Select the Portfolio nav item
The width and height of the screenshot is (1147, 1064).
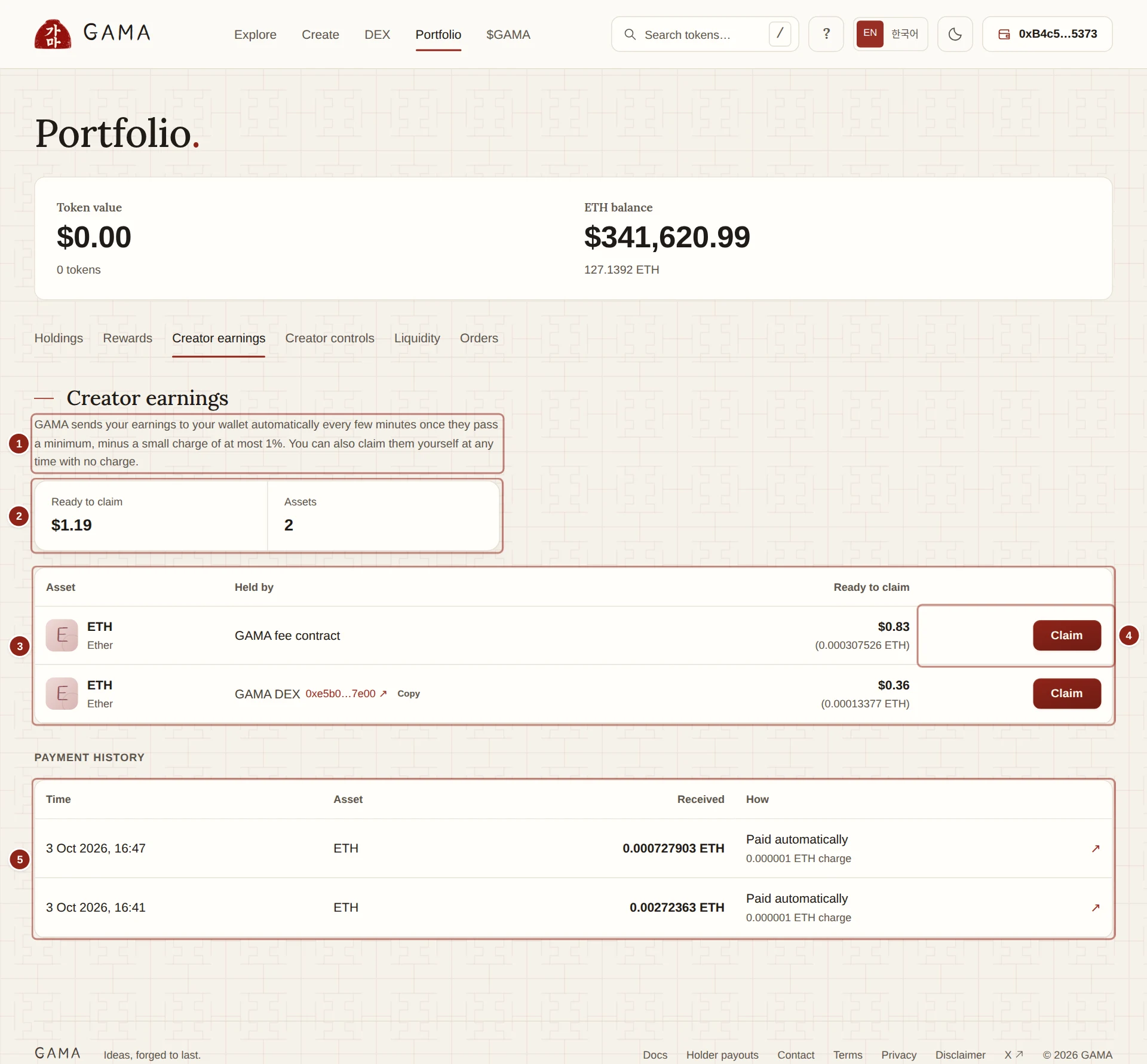coord(438,35)
